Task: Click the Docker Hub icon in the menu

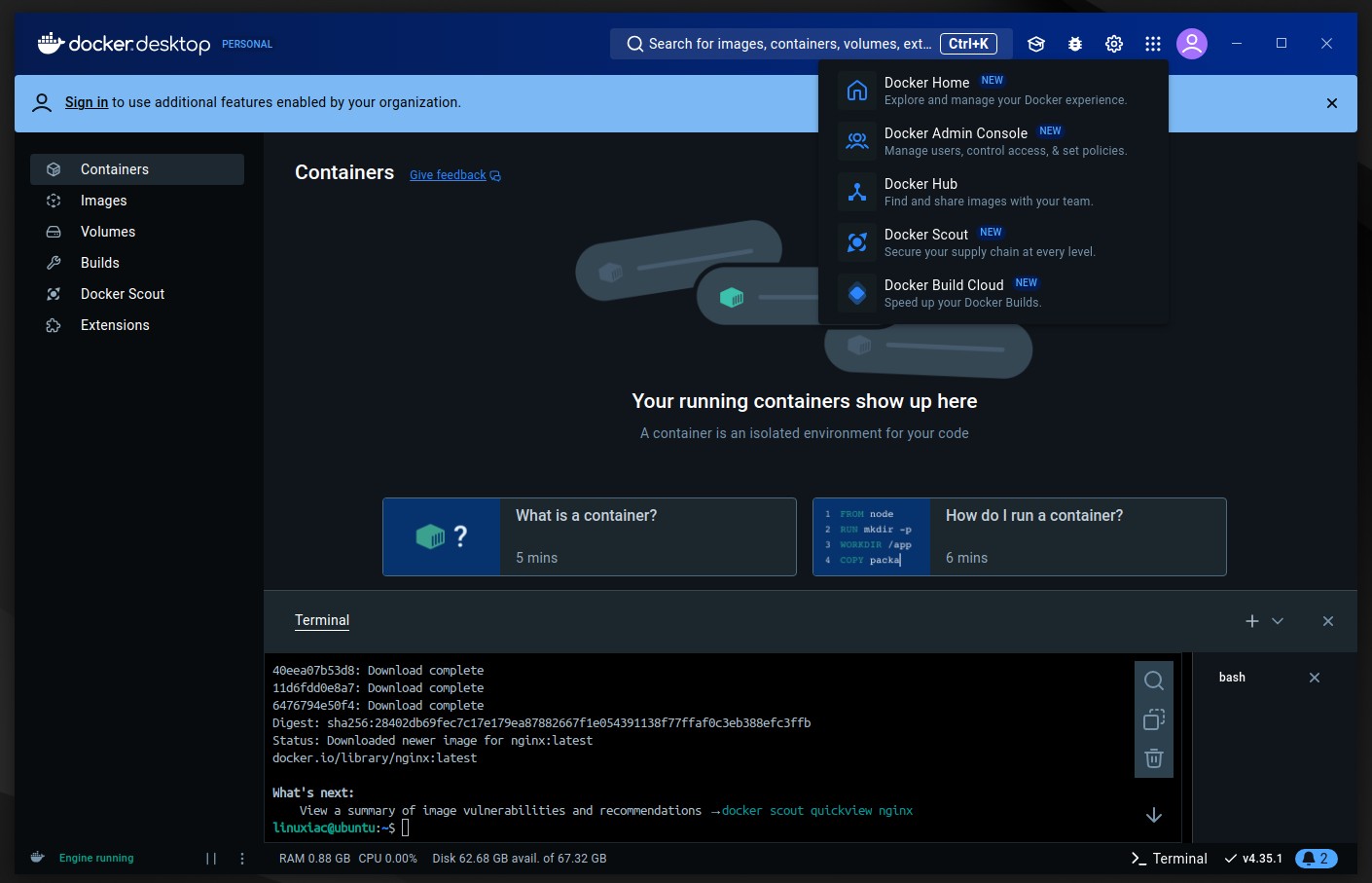Action: [857, 192]
